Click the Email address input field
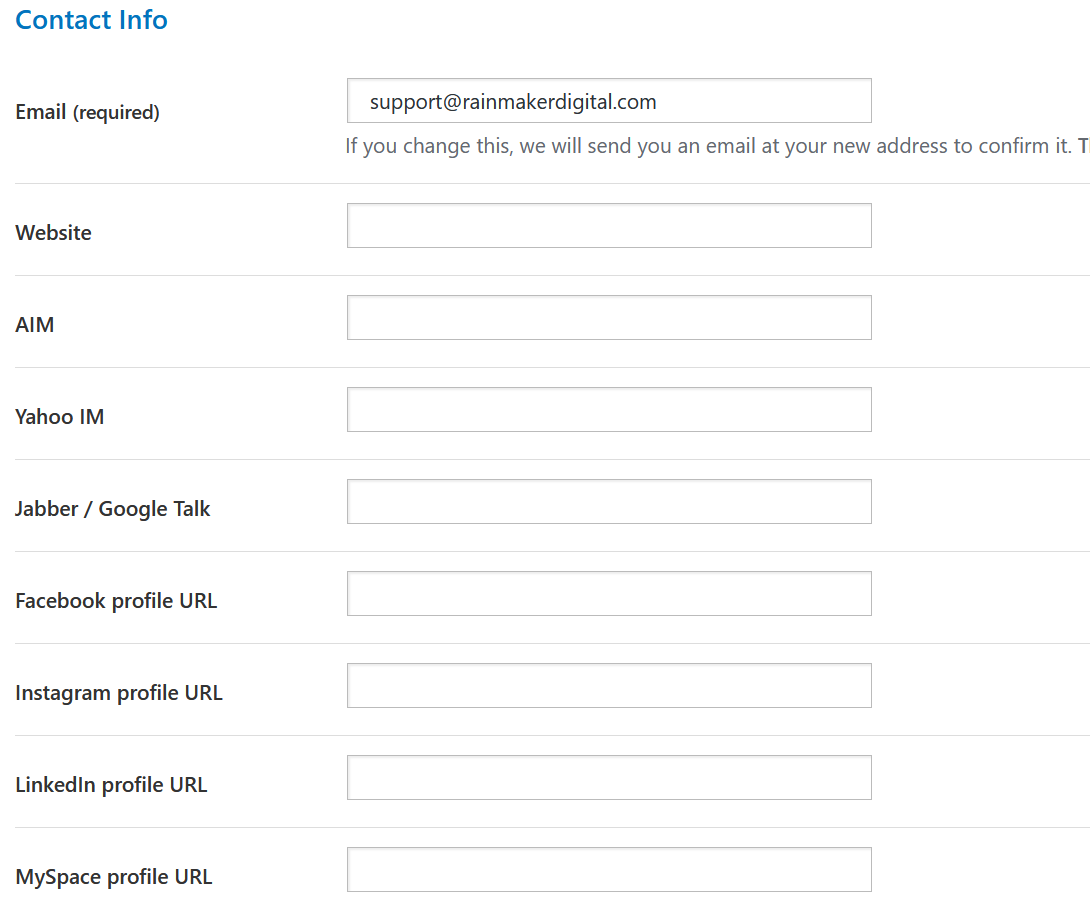Screen dimensions: 1090x907 click(x=609, y=101)
